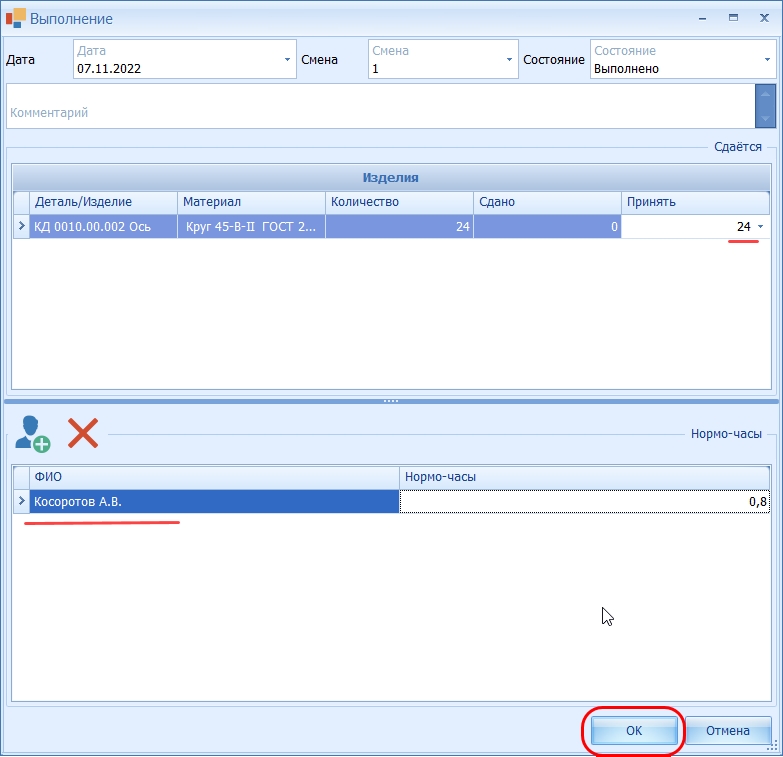The image size is (783, 757).
Task: Click the Отмена button
Action: click(x=728, y=731)
